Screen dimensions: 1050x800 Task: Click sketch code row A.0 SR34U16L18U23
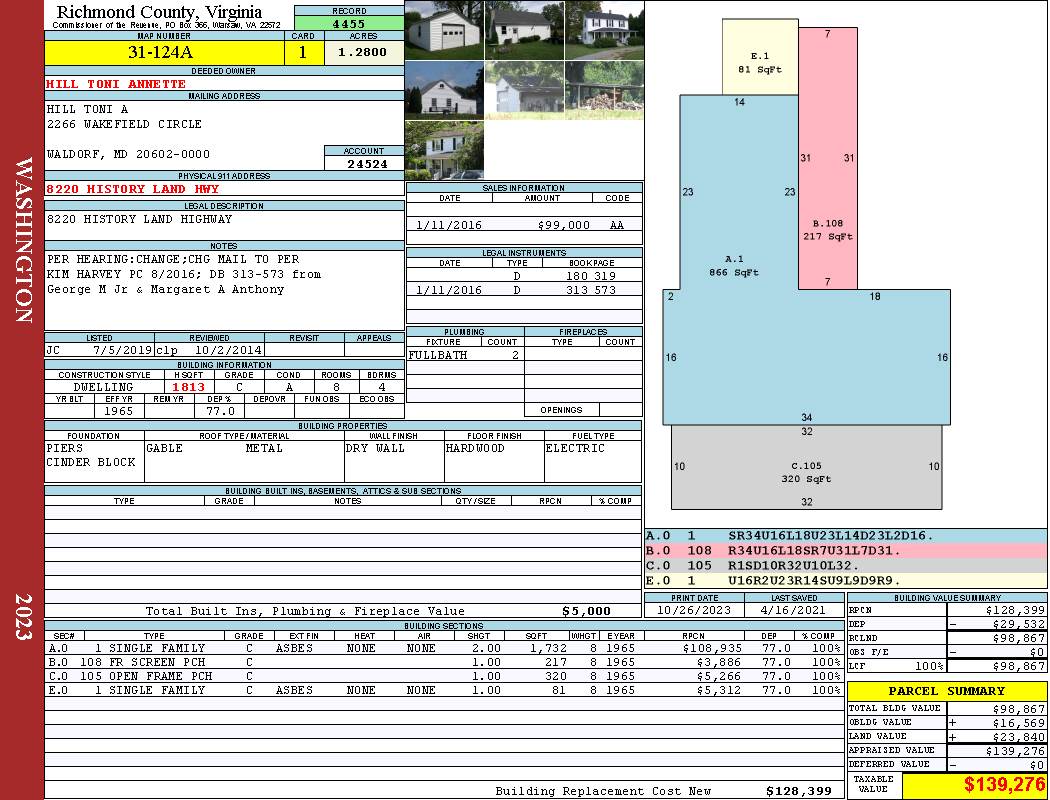pyautogui.click(x=846, y=536)
